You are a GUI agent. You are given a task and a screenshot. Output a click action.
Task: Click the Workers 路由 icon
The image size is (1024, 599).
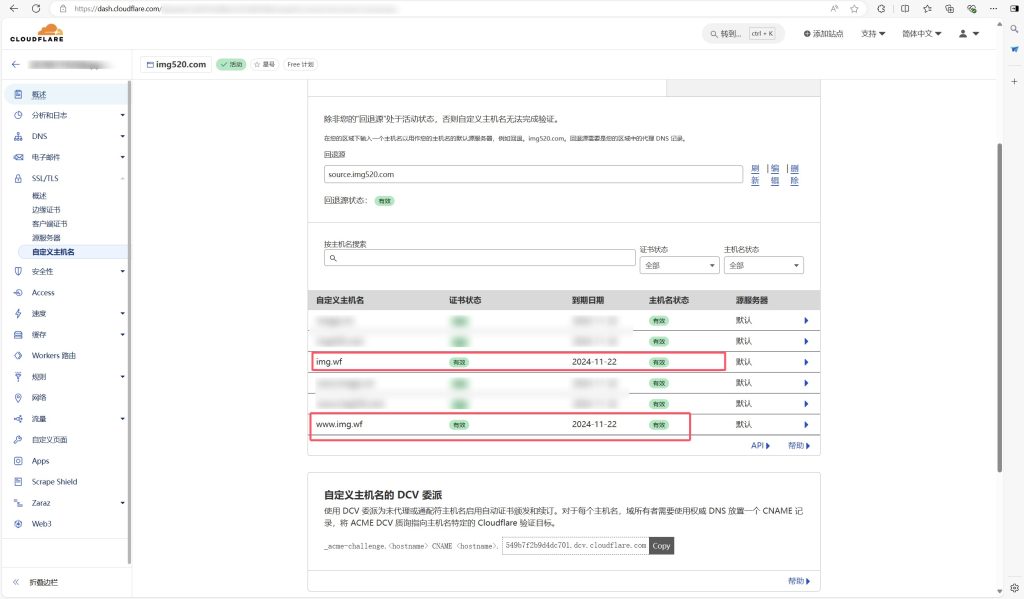pyautogui.click(x=18, y=355)
